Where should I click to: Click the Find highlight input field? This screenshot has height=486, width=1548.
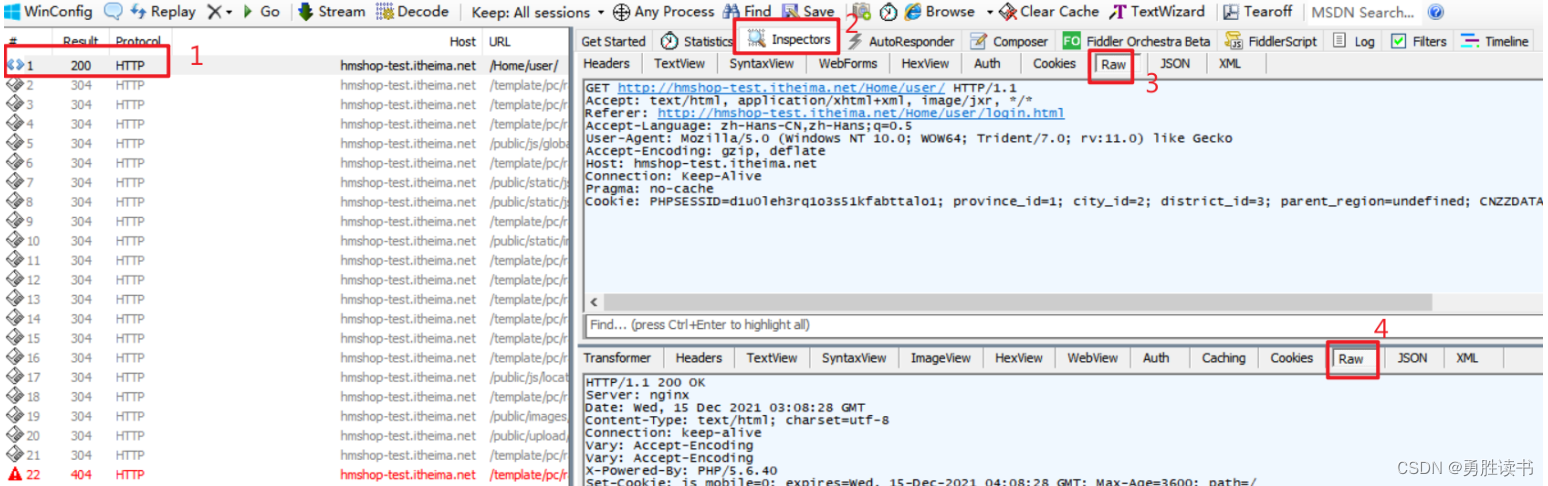[1065, 324]
